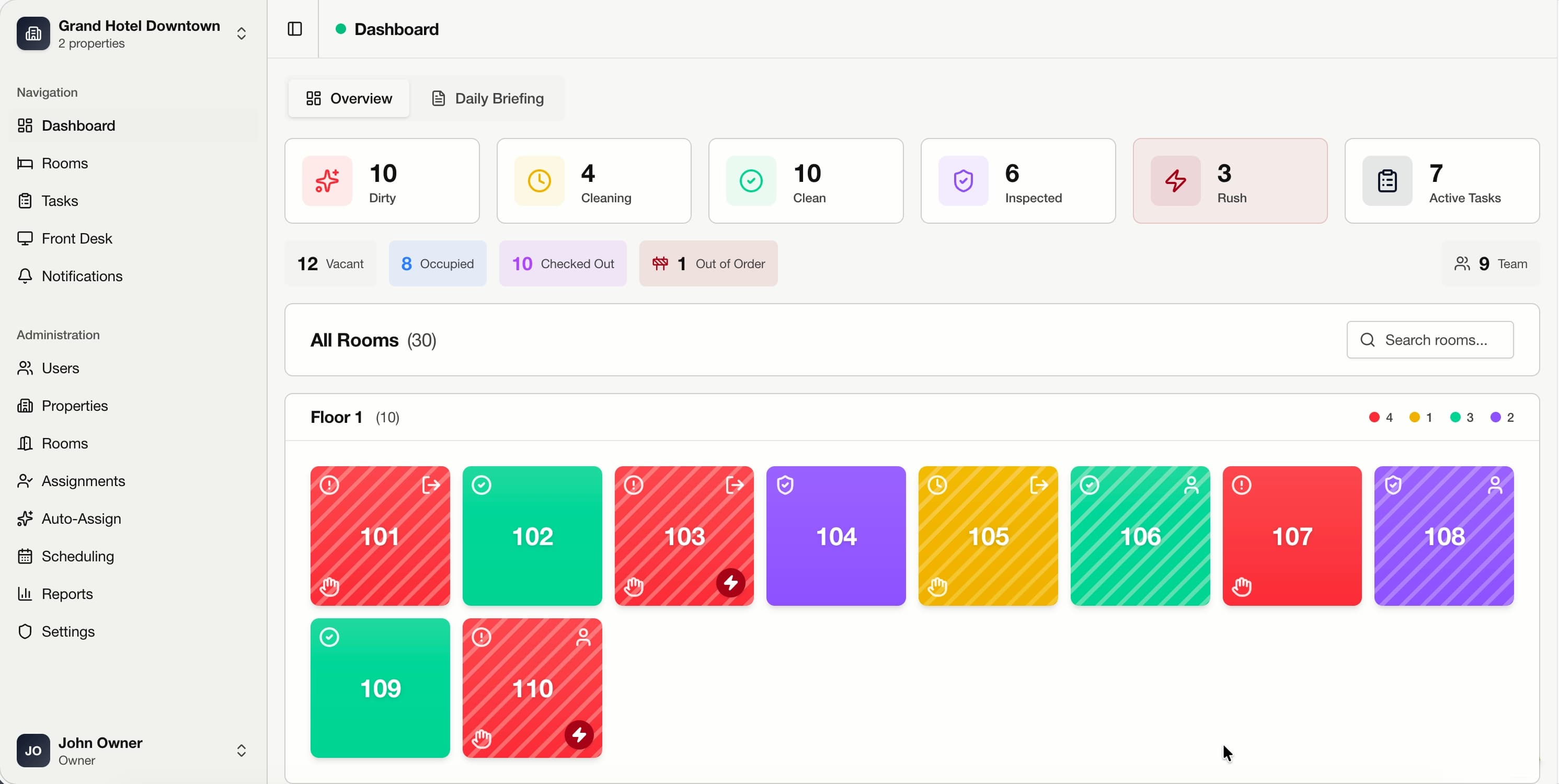Click the sidebar collapse icon beside Dashboard header
The width and height of the screenshot is (1559, 784).
coord(294,28)
